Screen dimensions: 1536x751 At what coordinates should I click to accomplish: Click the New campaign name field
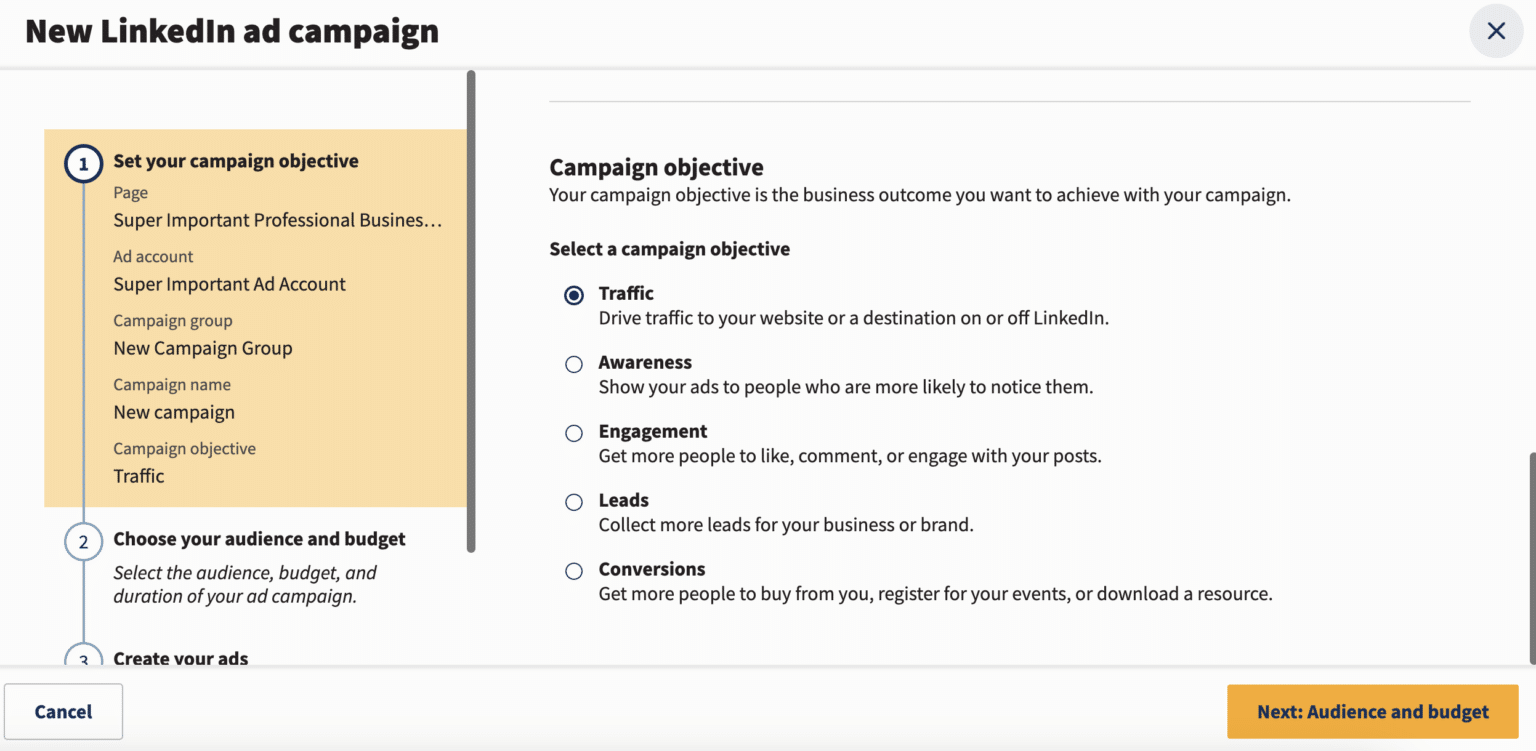174,411
